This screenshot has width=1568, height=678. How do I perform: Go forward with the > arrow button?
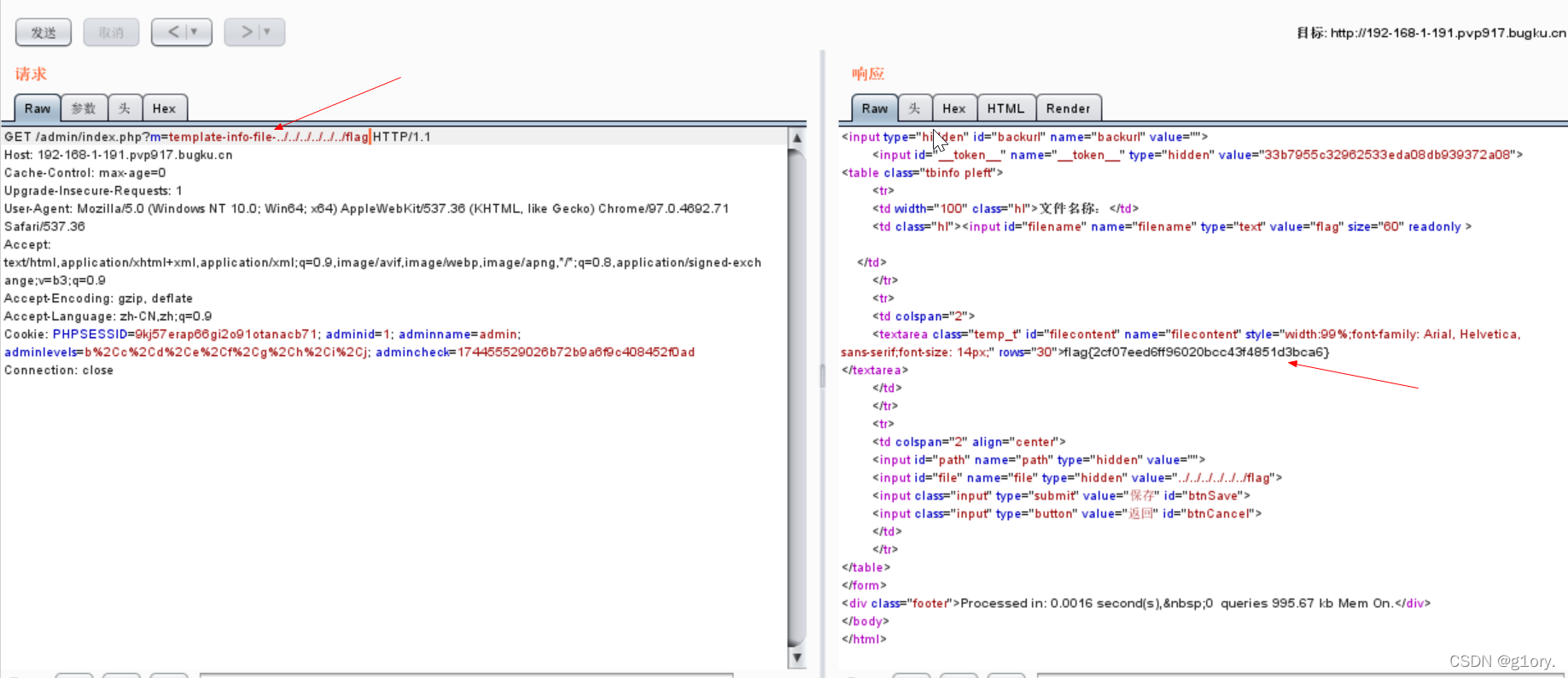coord(246,32)
